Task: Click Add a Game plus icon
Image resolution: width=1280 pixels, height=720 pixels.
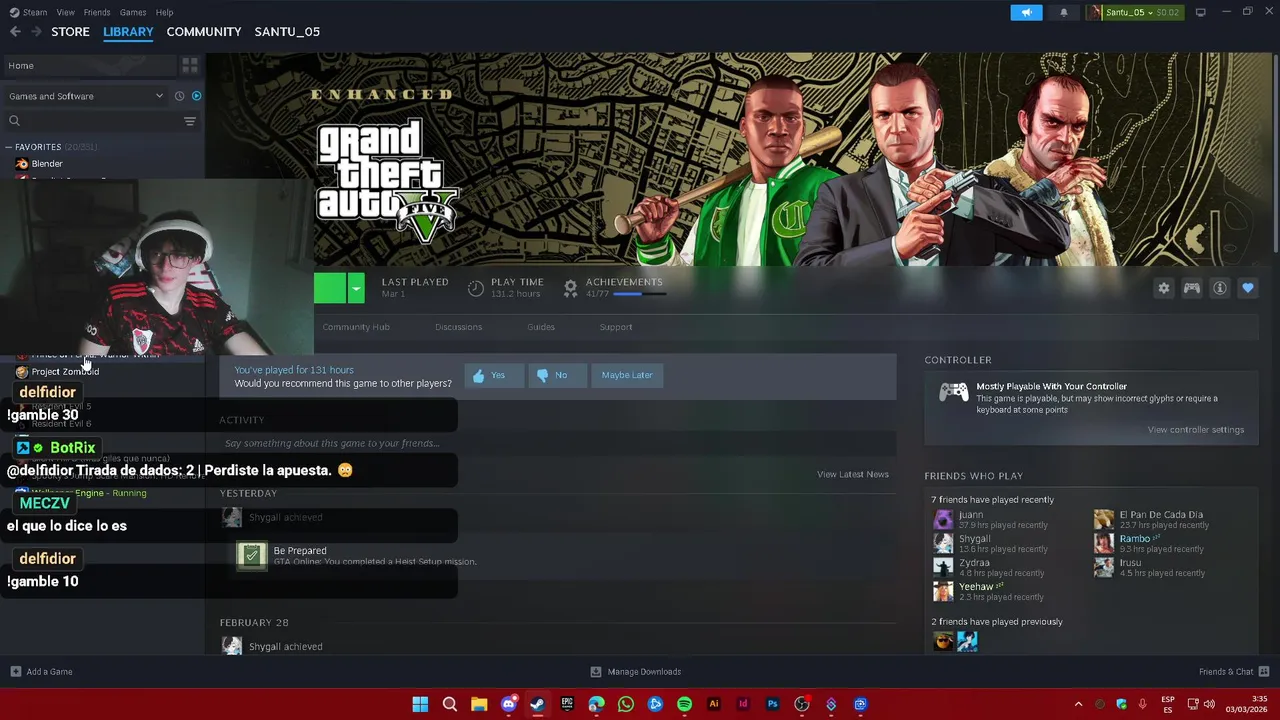Action: click(15, 672)
